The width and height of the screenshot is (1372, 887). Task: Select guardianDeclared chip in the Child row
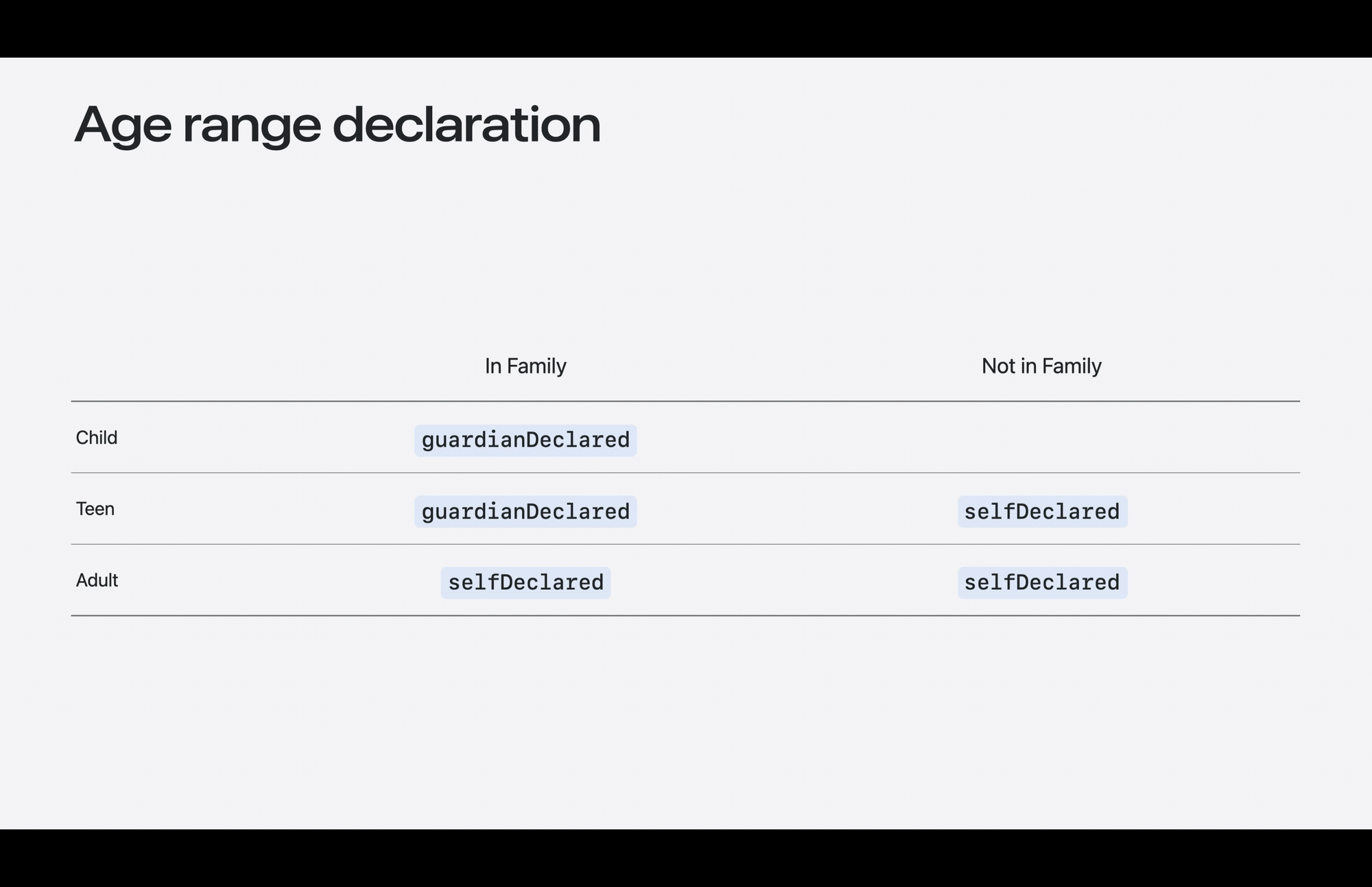pyautogui.click(x=525, y=440)
